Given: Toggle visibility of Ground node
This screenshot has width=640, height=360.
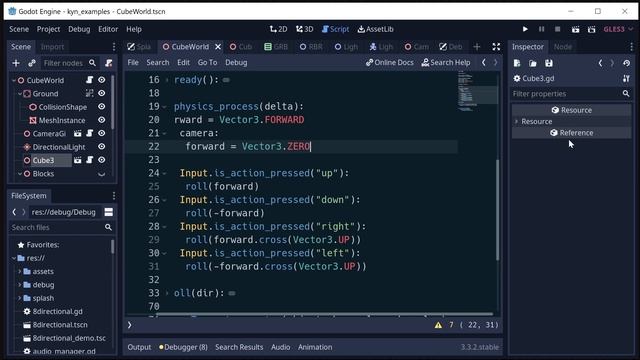Looking at the screenshot, I should (102, 93).
